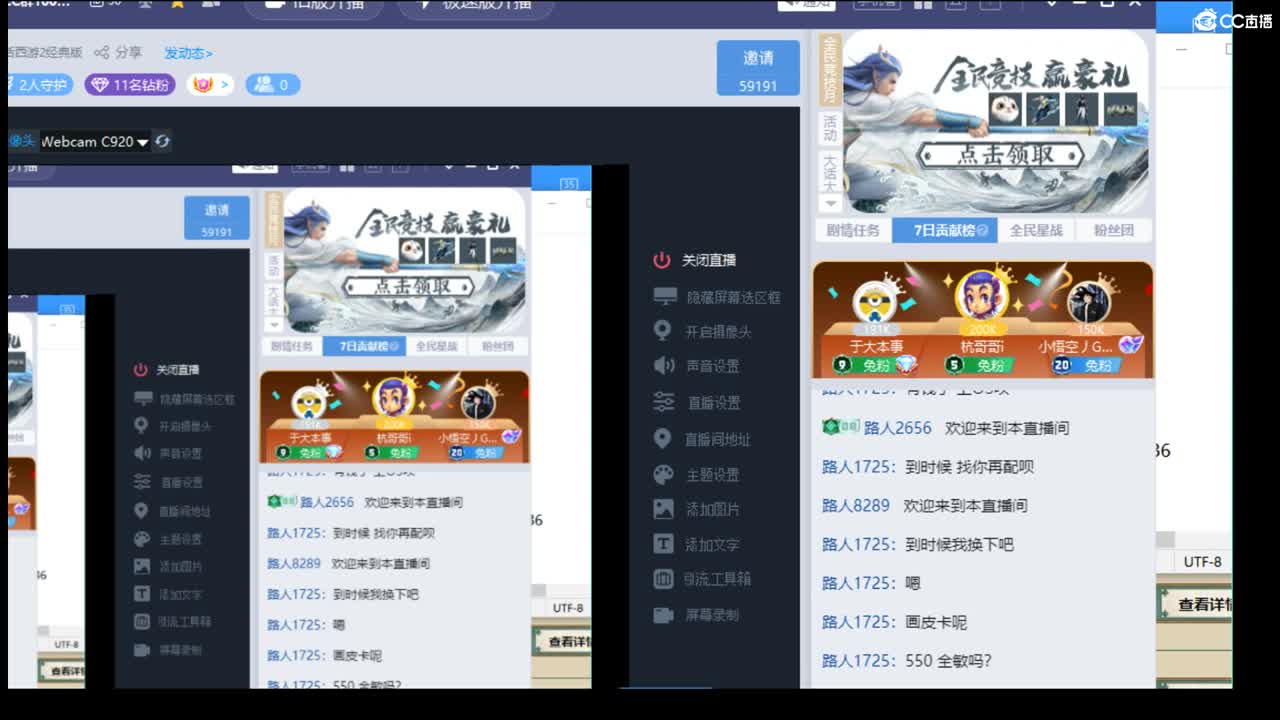Open 声音设置 speaker icon

tap(664, 366)
